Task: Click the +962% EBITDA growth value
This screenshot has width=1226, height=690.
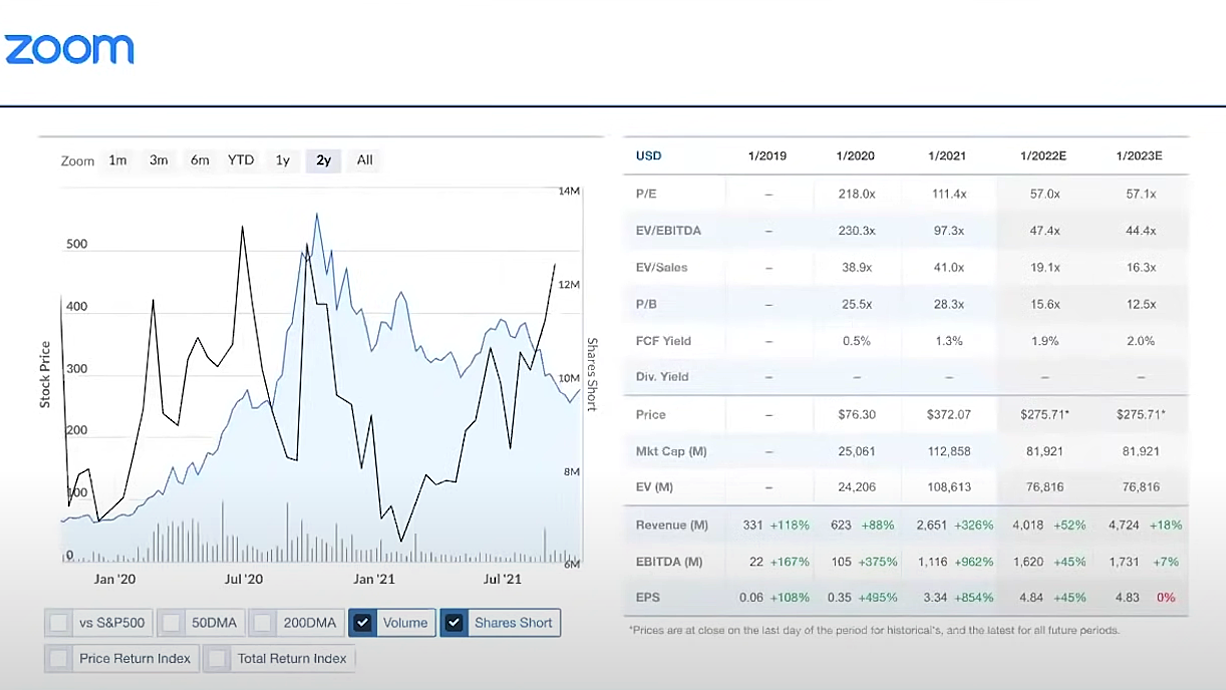Action: 974,562
